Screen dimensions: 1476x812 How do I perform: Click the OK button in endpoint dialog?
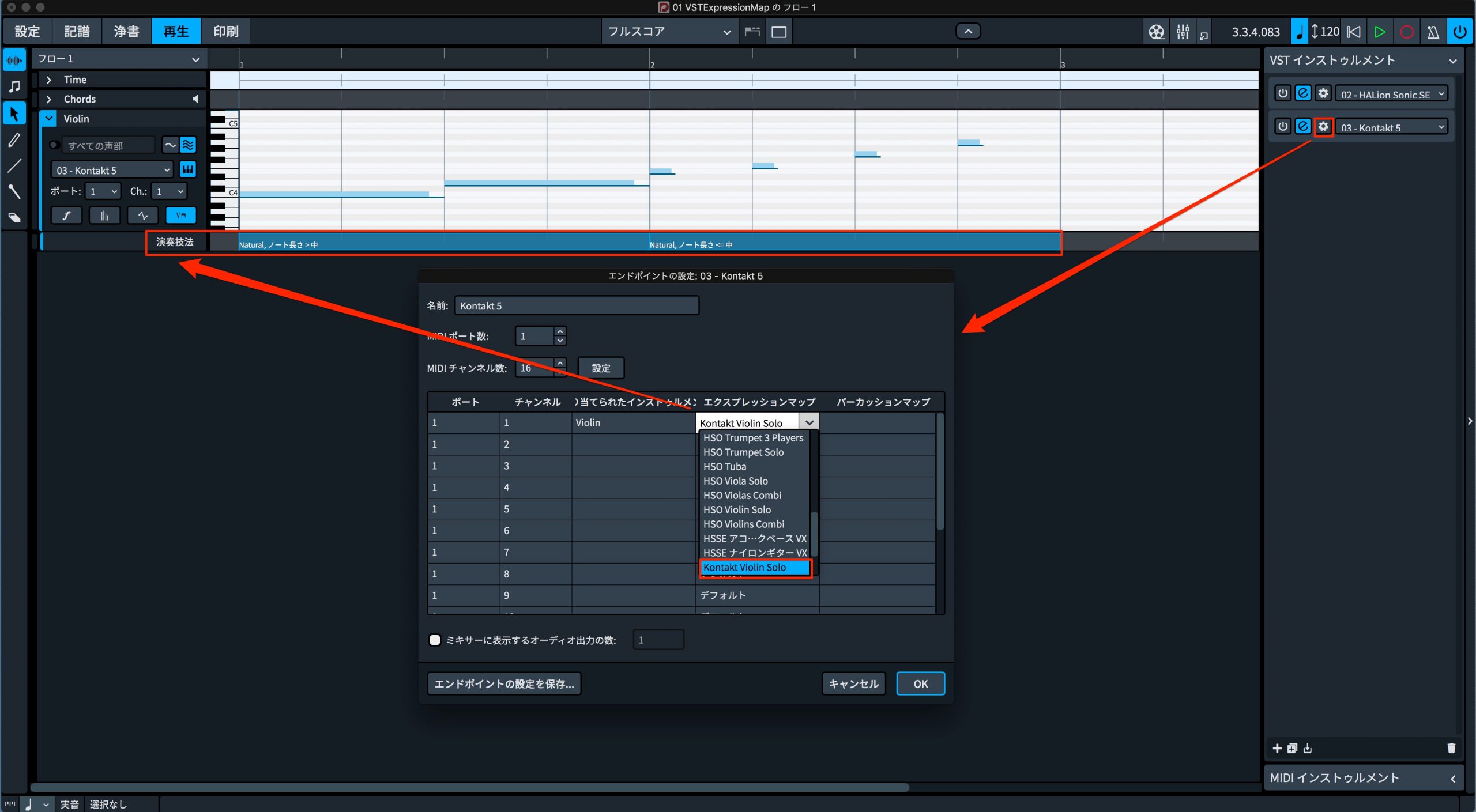pyautogui.click(x=920, y=684)
